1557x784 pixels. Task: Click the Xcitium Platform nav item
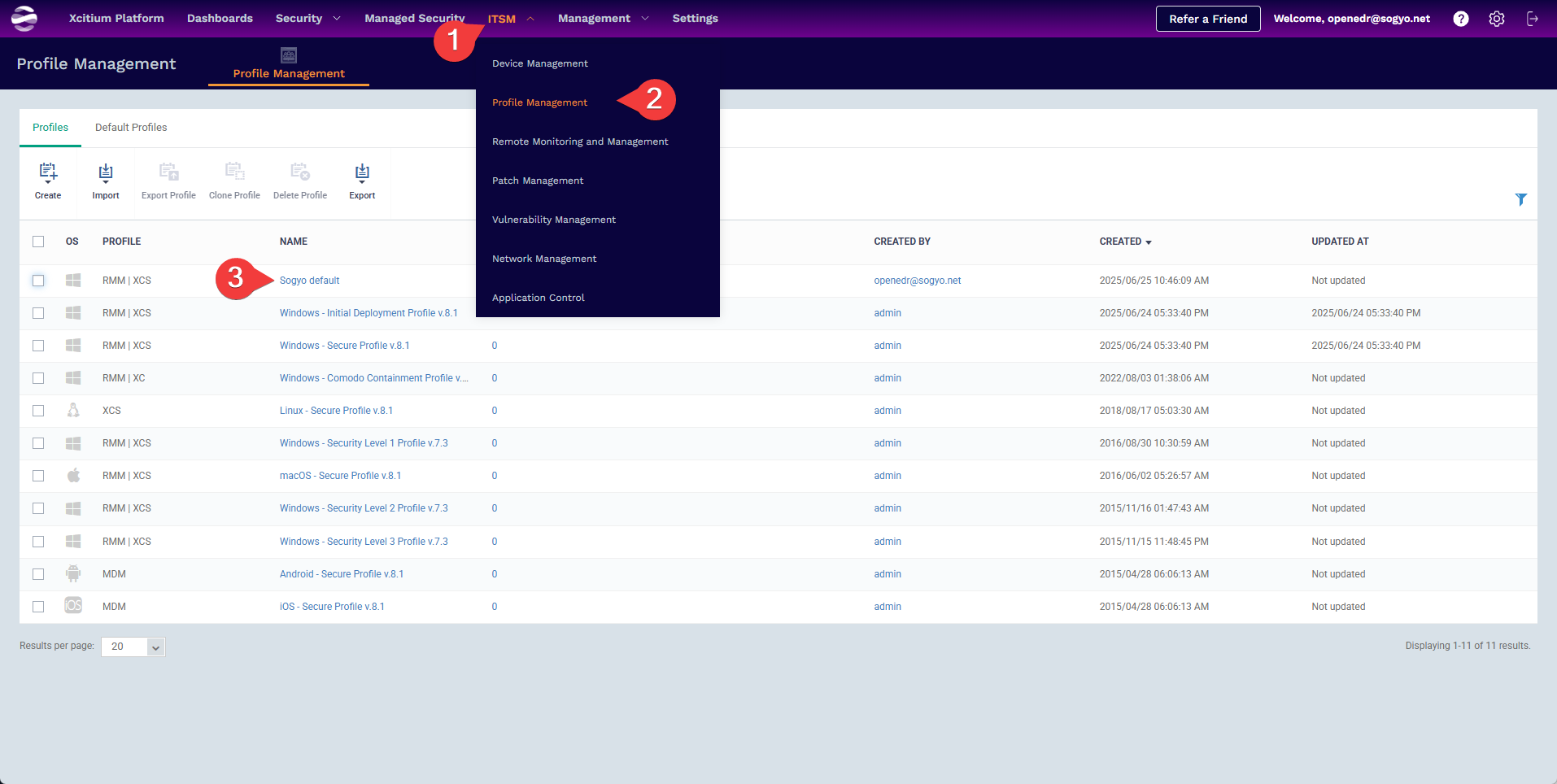pos(116,18)
